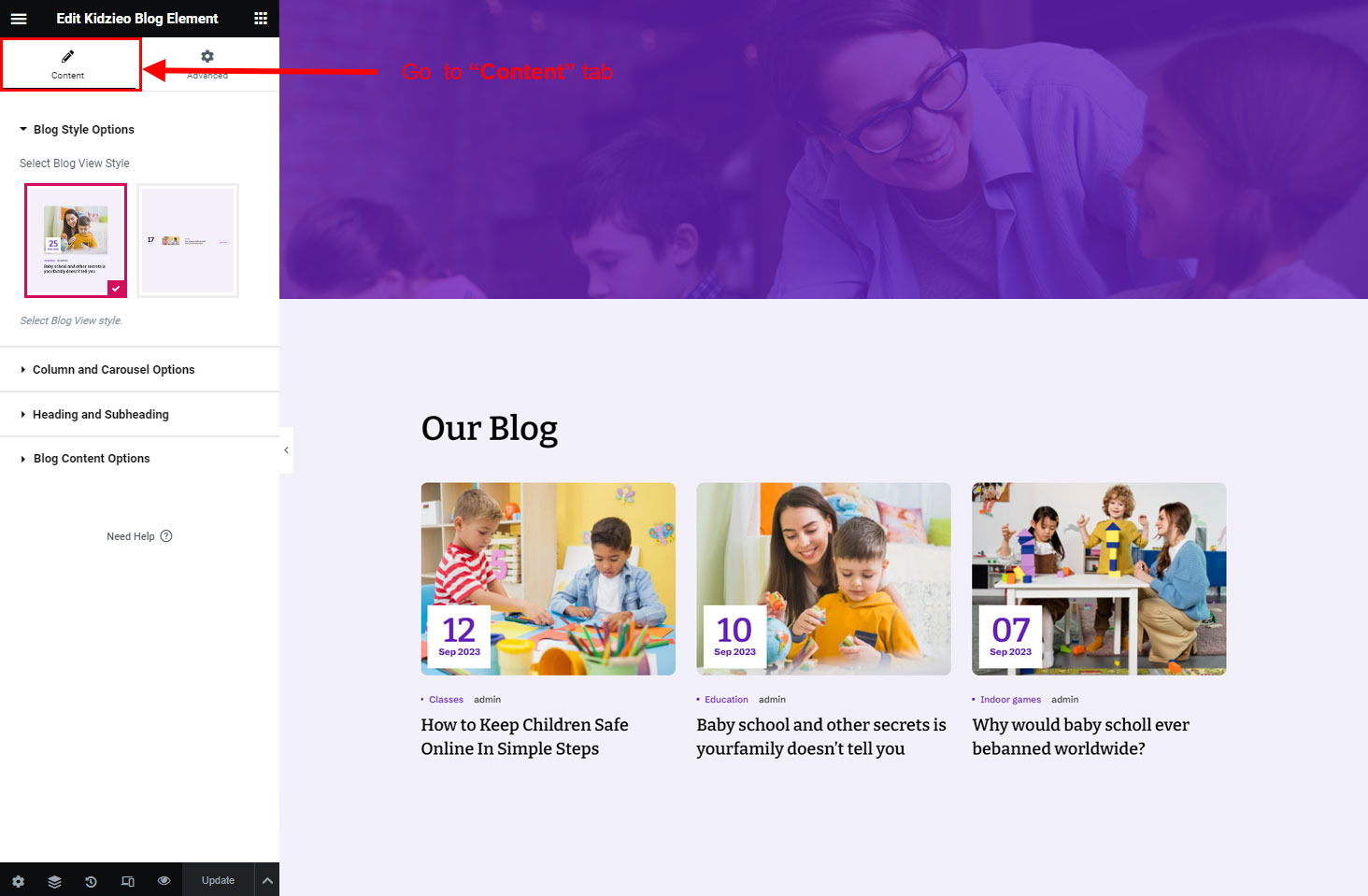Open the widgets grid panel icon
The image size is (1368, 896).
261,19
